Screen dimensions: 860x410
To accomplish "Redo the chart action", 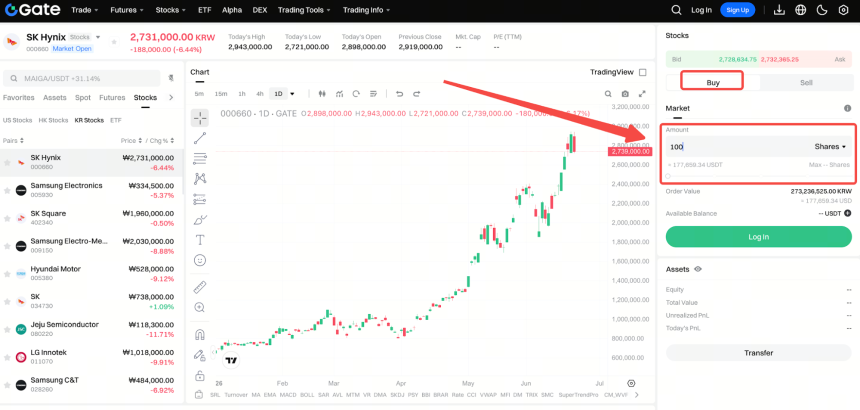I will (416, 94).
